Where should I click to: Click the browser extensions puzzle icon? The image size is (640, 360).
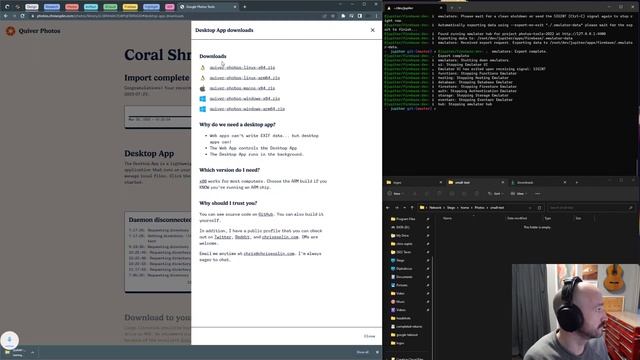(x=343, y=16)
